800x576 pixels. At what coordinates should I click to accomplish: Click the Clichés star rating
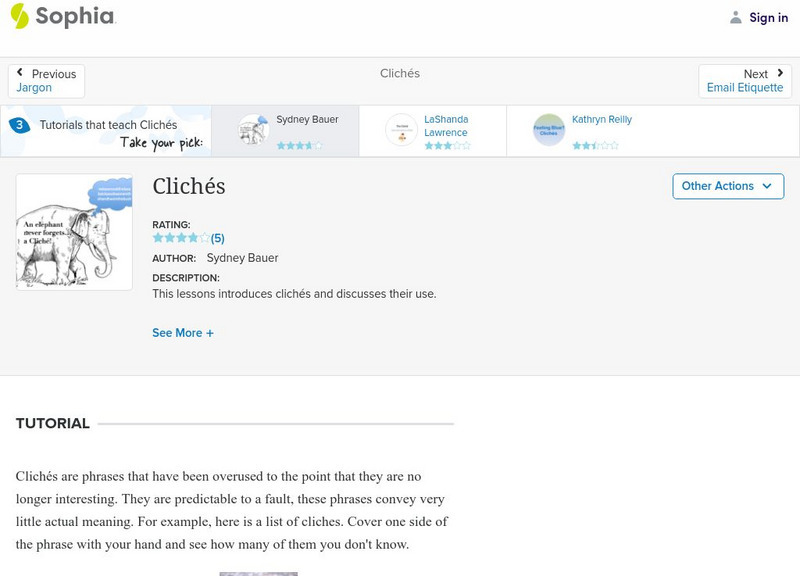[x=181, y=238]
